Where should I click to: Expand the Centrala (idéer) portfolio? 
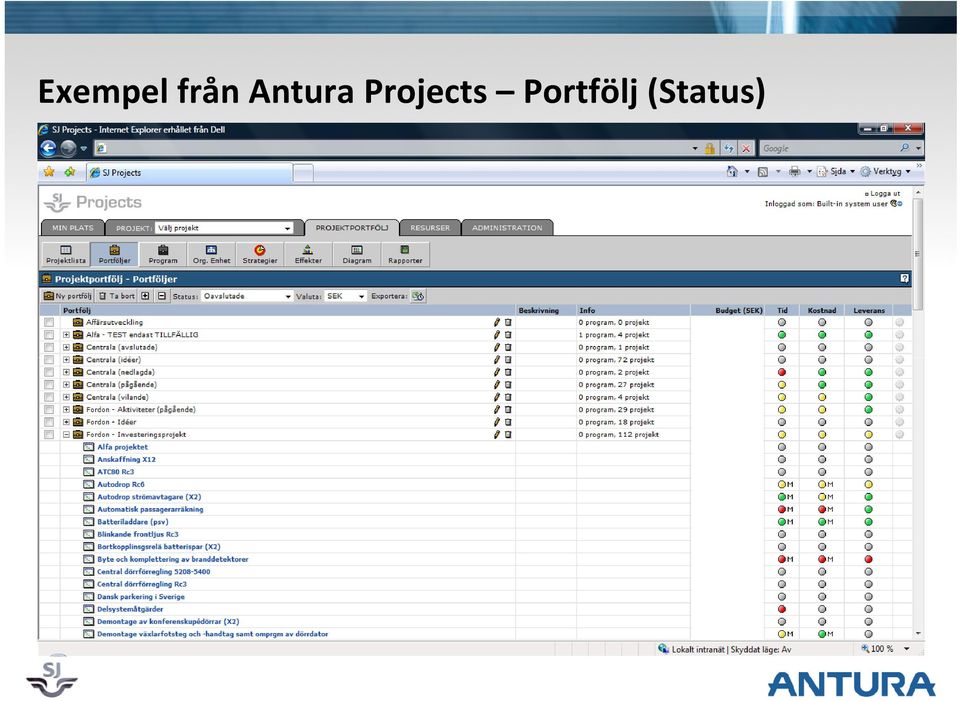click(66, 360)
